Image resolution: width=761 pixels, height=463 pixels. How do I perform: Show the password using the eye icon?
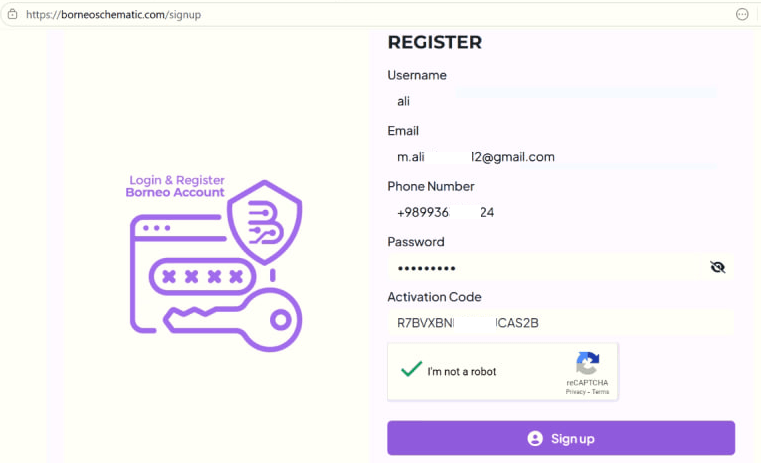click(717, 267)
